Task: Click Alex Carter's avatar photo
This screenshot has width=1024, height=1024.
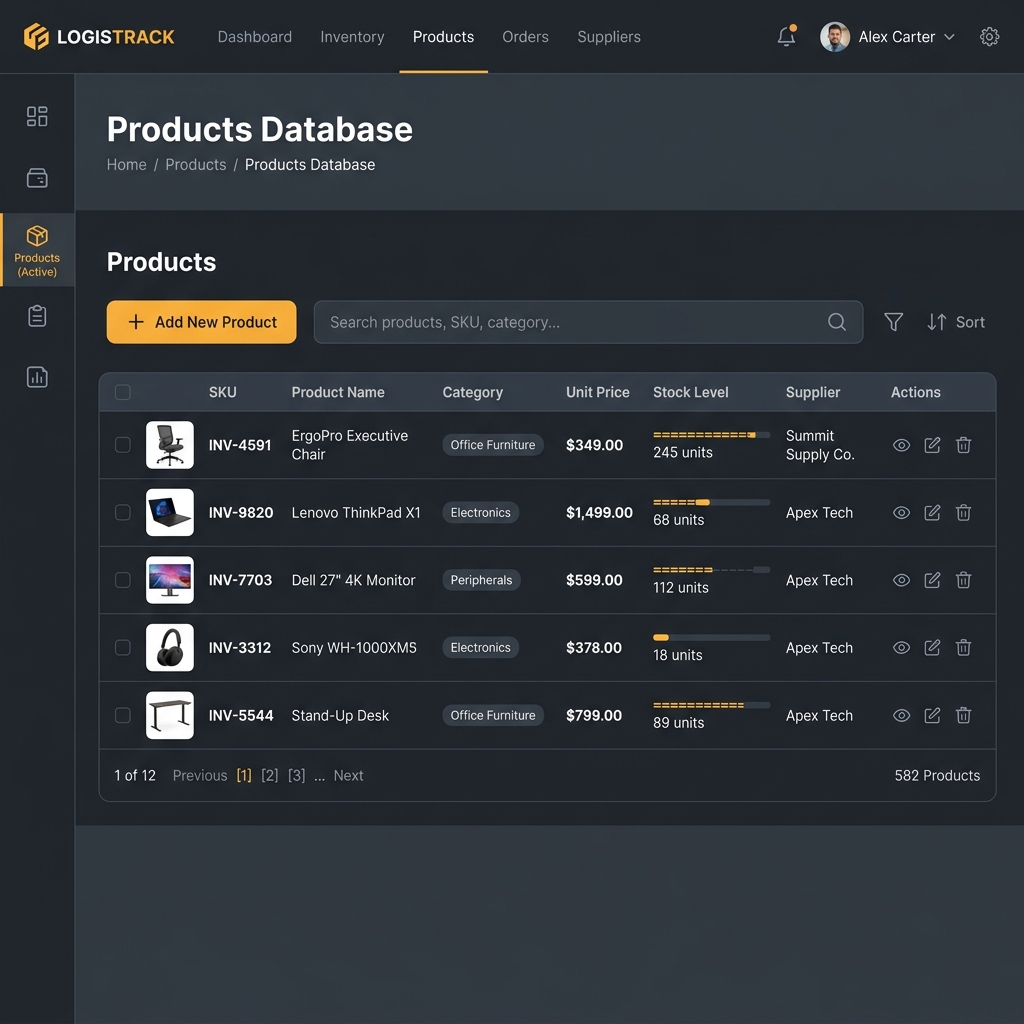Action: click(x=835, y=37)
